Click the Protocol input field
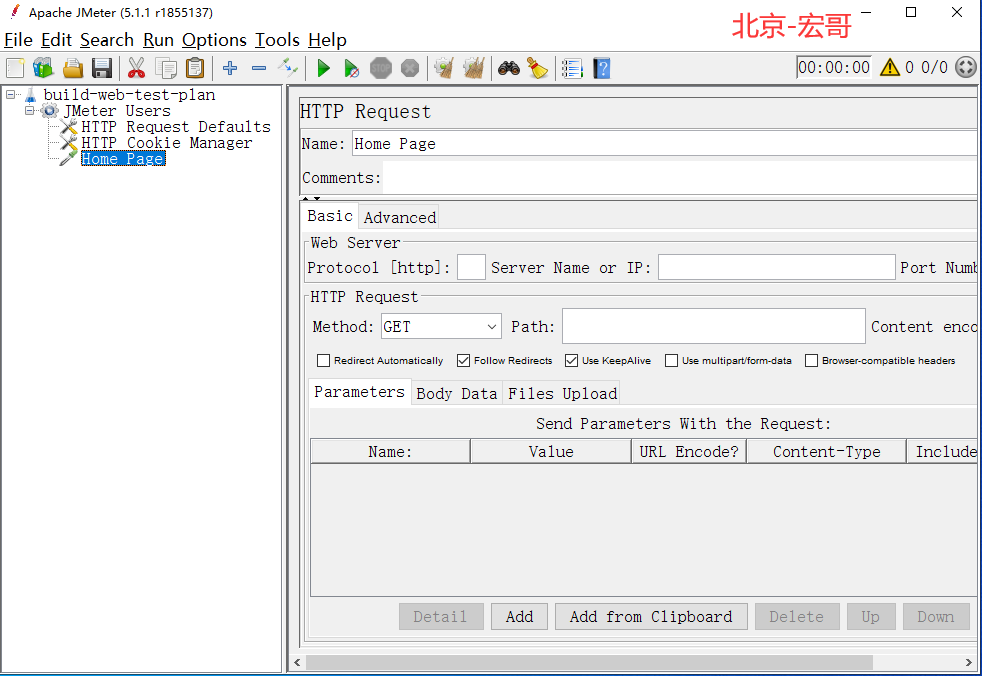This screenshot has width=982, height=676. click(471, 267)
